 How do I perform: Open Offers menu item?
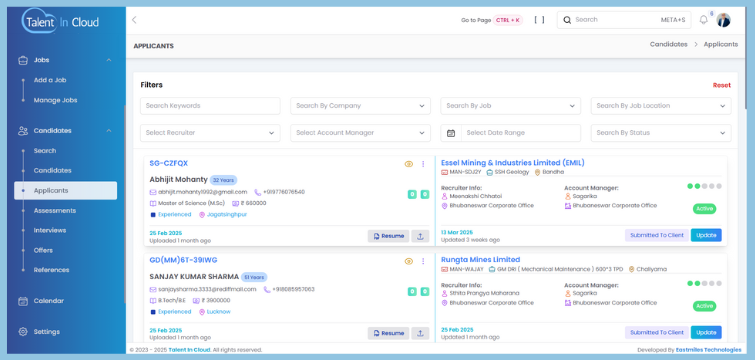pos(43,250)
